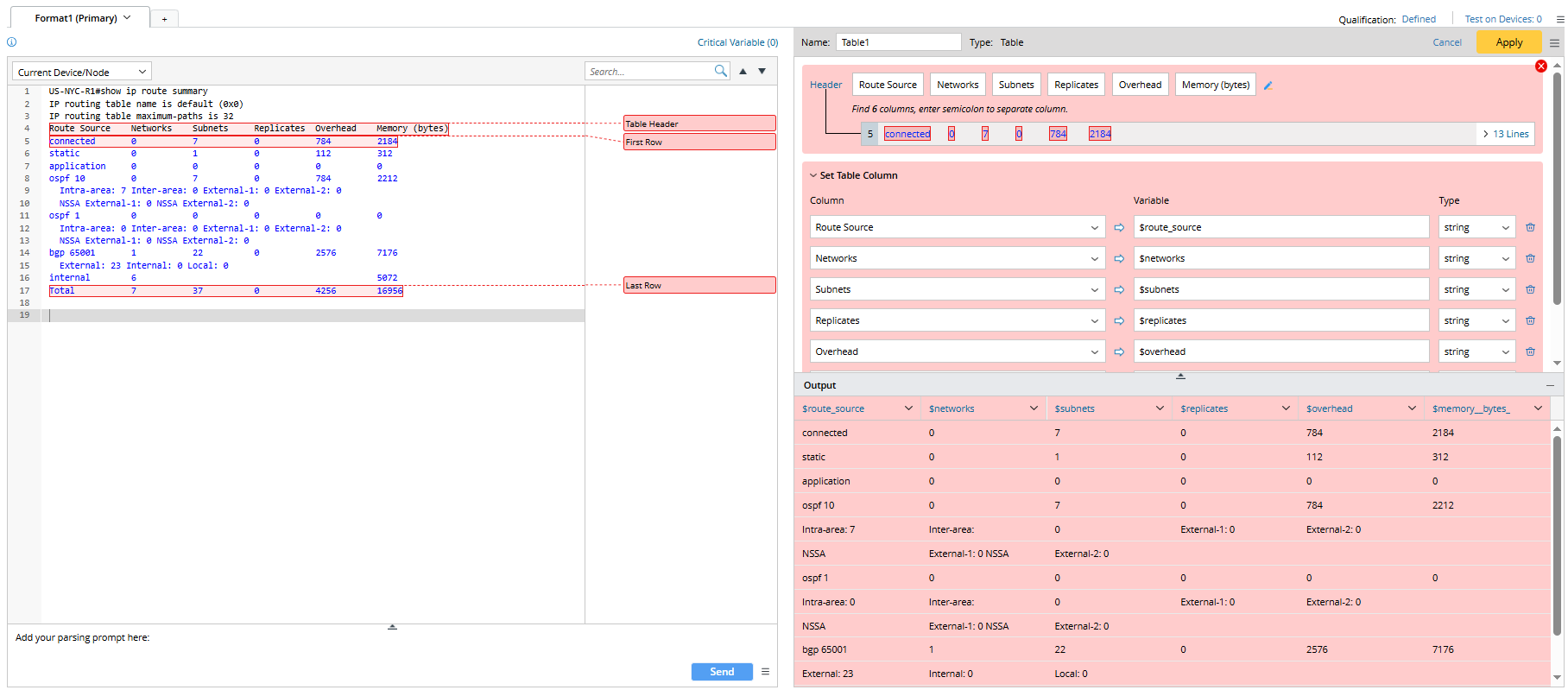Focus the Search box above the output
The height and width of the screenshot is (690, 1568).
coord(649,71)
